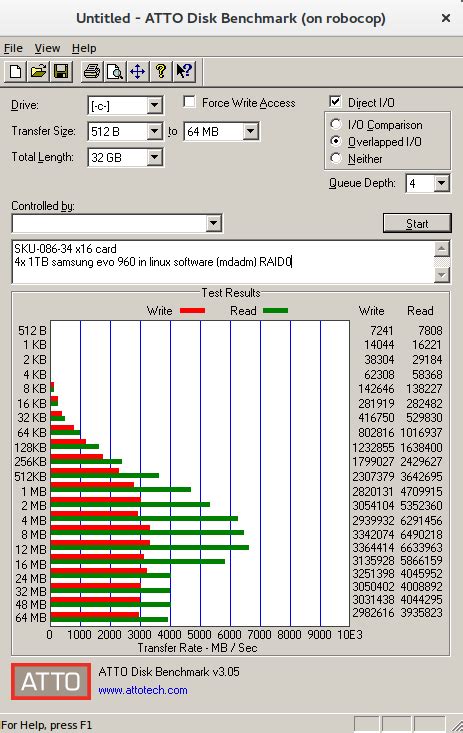Click the red Write legend swatch
This screenshot has height=733, width=463.
192,311
